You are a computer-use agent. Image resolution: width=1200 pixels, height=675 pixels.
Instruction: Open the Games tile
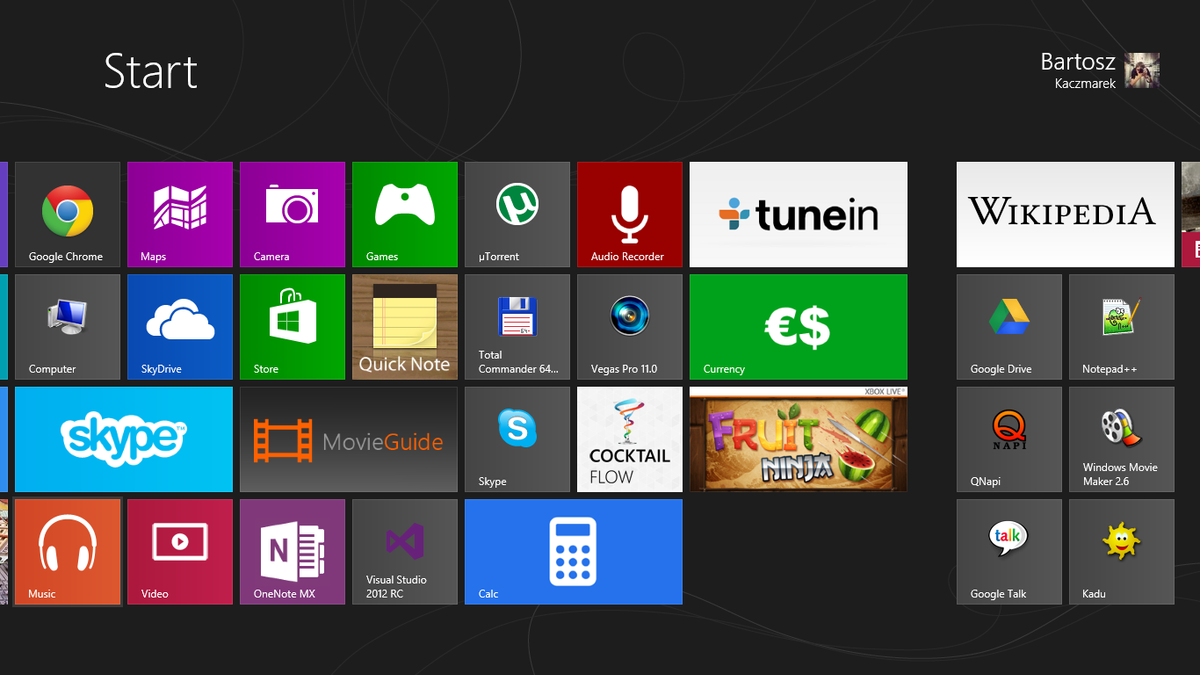(404, 215)
